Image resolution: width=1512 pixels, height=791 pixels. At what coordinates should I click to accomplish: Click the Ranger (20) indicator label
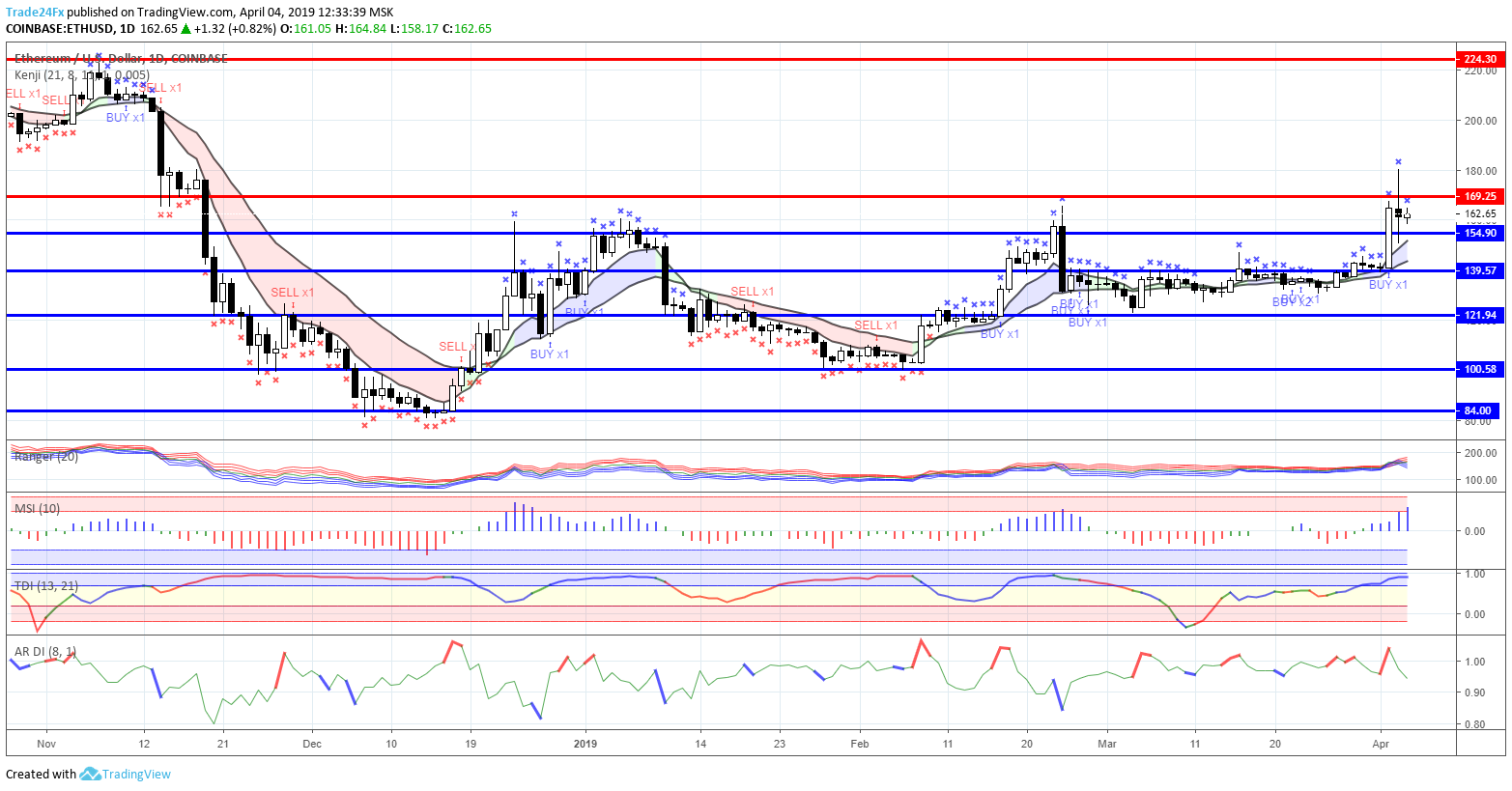(x=46, y=456)
